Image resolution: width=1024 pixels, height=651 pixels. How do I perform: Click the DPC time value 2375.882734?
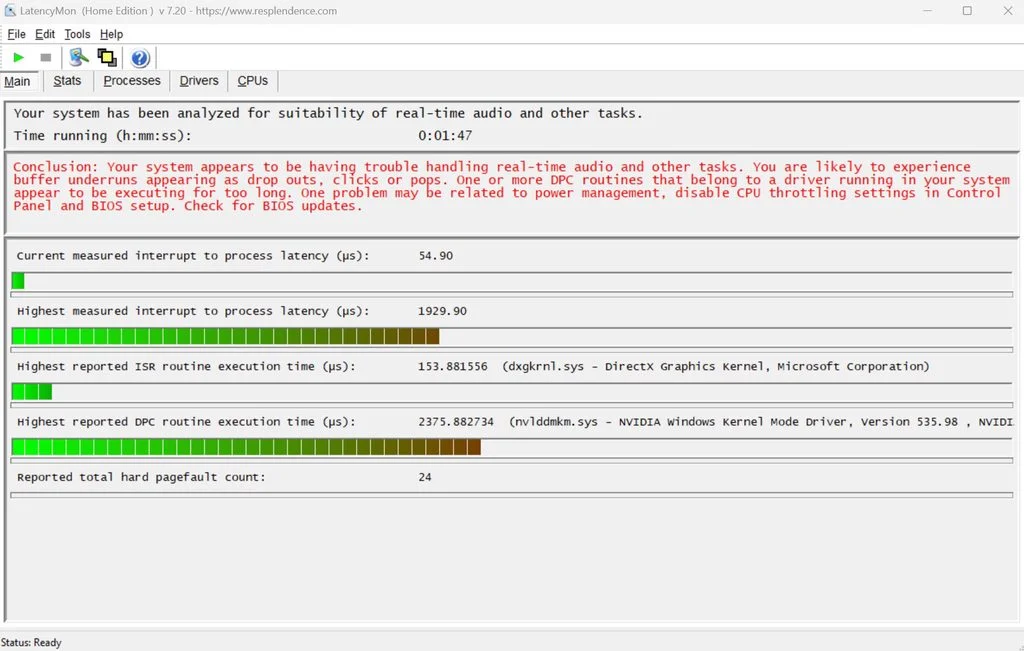pos(456,422)
